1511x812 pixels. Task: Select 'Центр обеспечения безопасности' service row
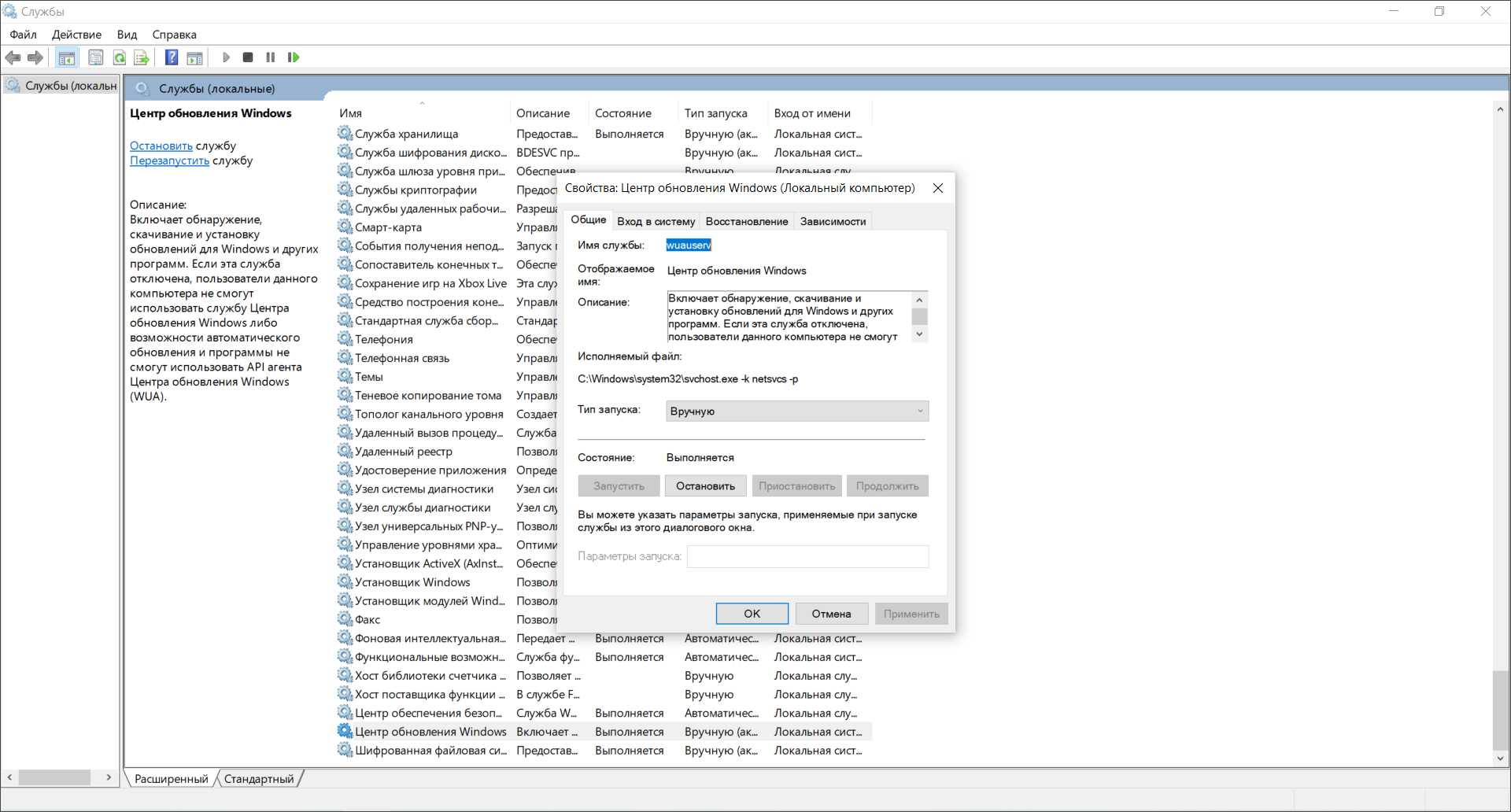click(x=427, y=713)
